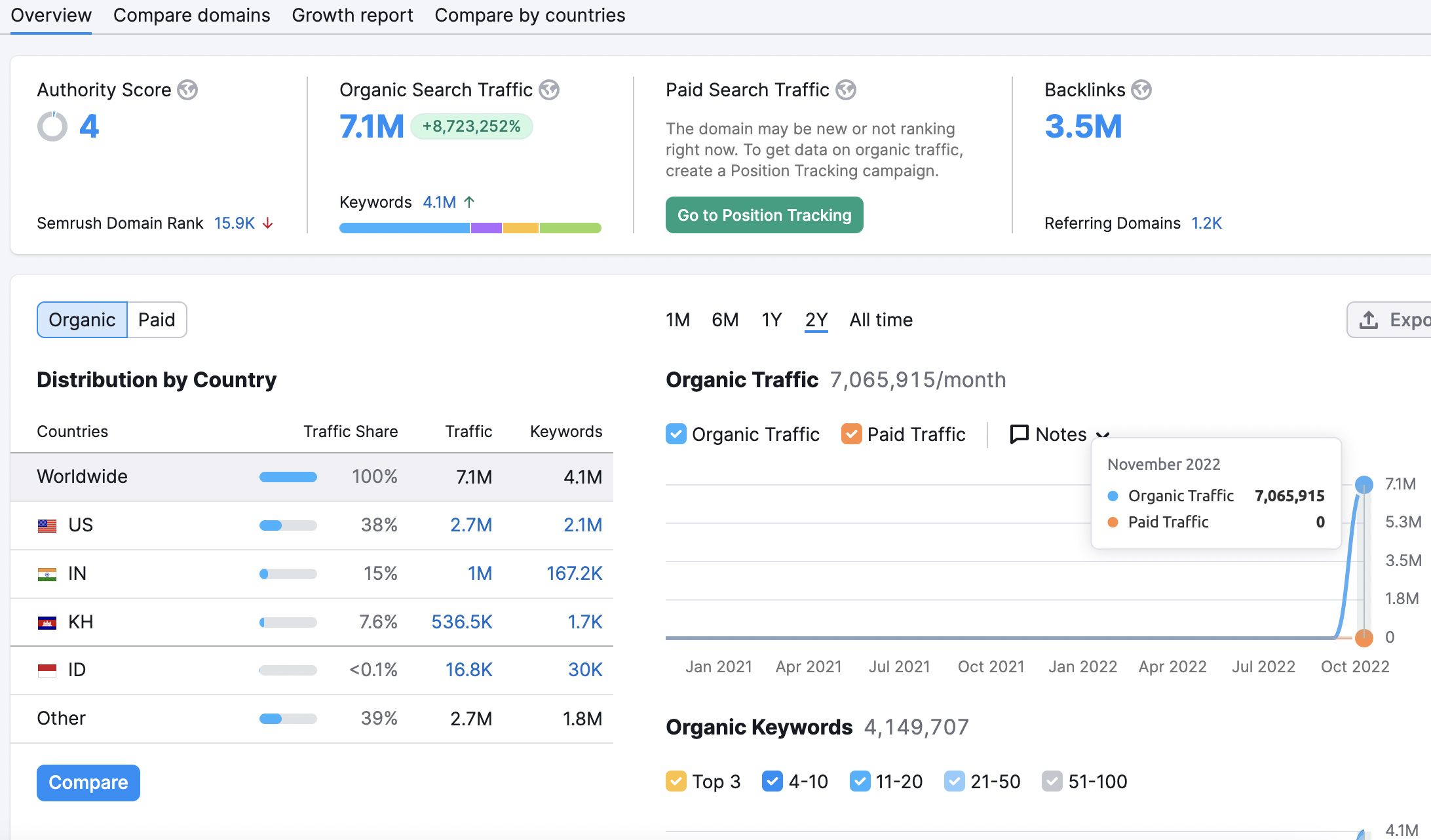Click the Notes speech bubble icon
This screenshot has width=1431, height=840.
[x=1019, y=434]
